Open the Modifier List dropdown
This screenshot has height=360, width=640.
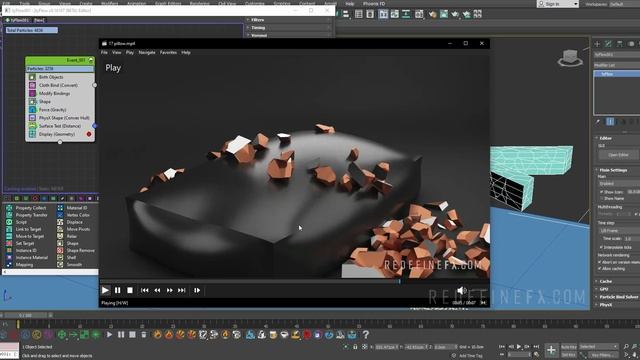pos(617,65)
